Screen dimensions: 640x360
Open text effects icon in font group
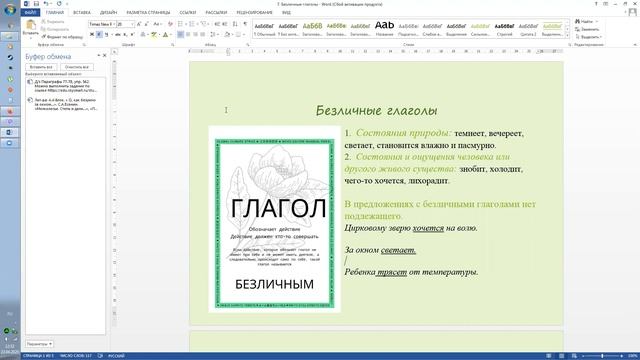143,35
